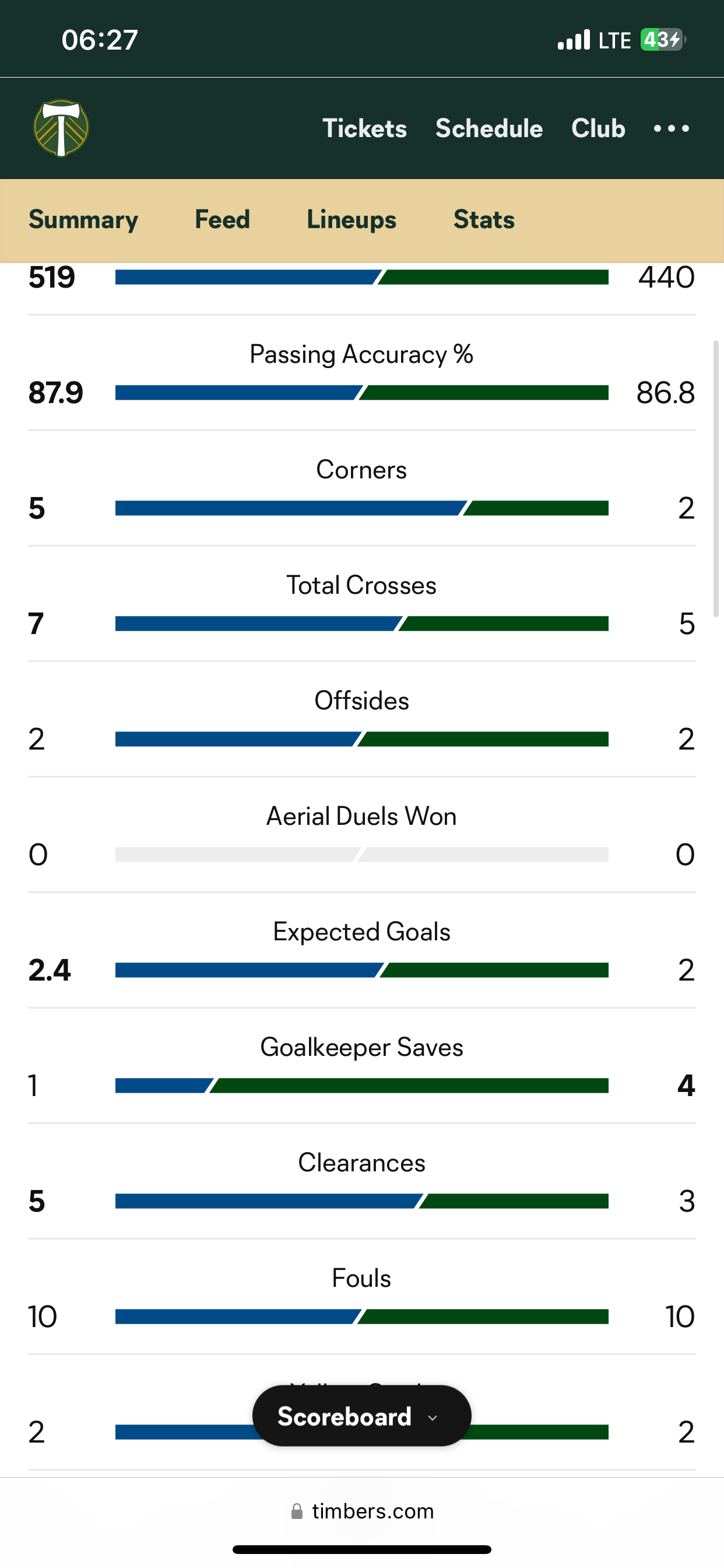The height and width of the screenshot is (1568, 724).
Task: Switch to the Lineups tab
Action: pos(352,220)
